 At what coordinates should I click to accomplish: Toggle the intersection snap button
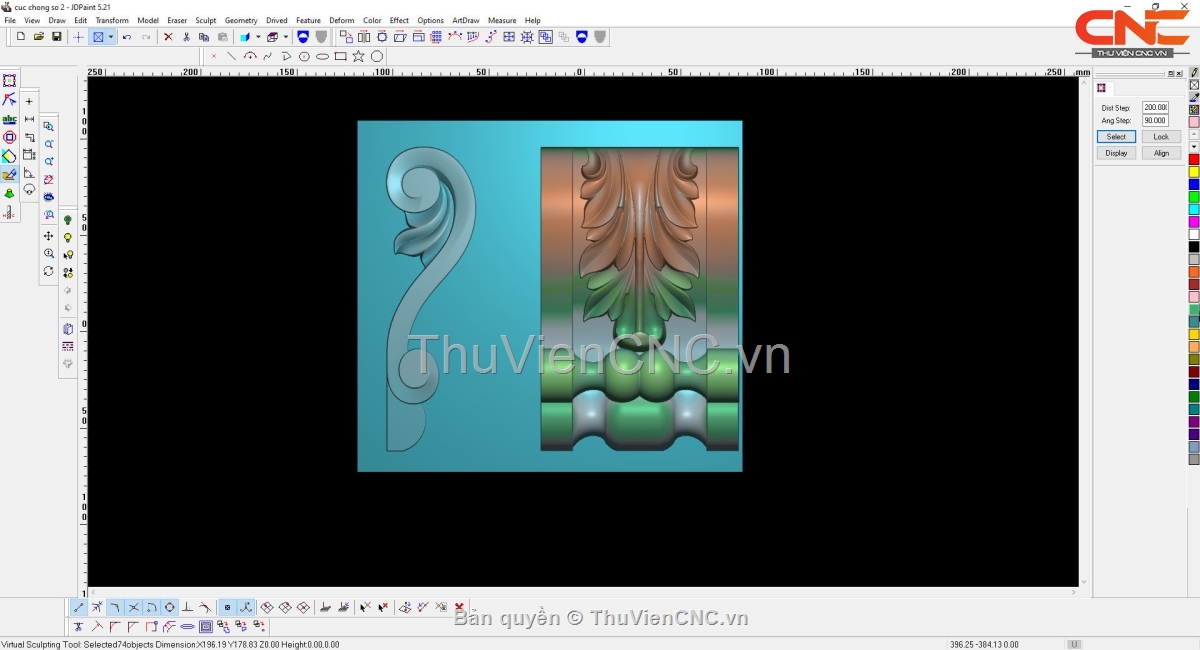coord(133,607)
